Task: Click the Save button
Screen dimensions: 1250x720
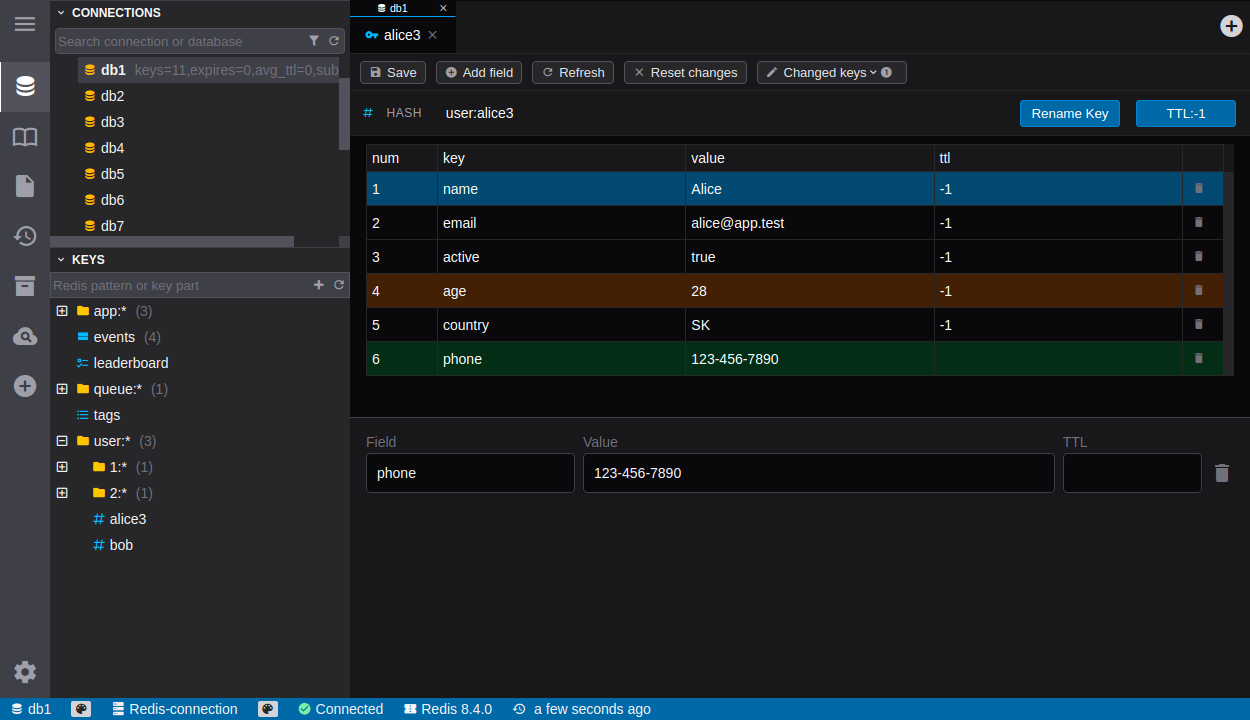Action: coord(392,73)
